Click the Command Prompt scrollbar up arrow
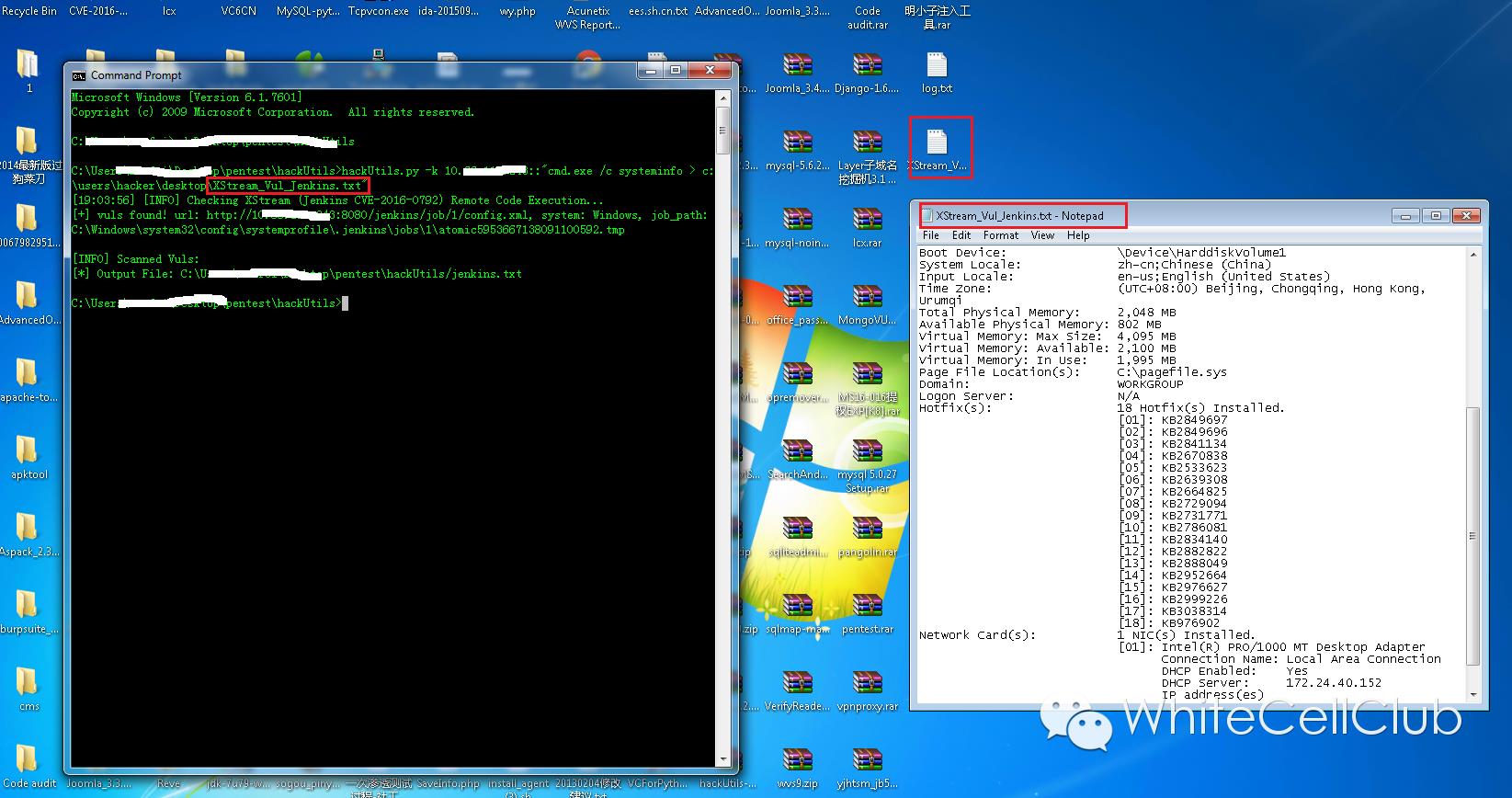Viewport: 1512px width, 798px height. click(723, 97)
